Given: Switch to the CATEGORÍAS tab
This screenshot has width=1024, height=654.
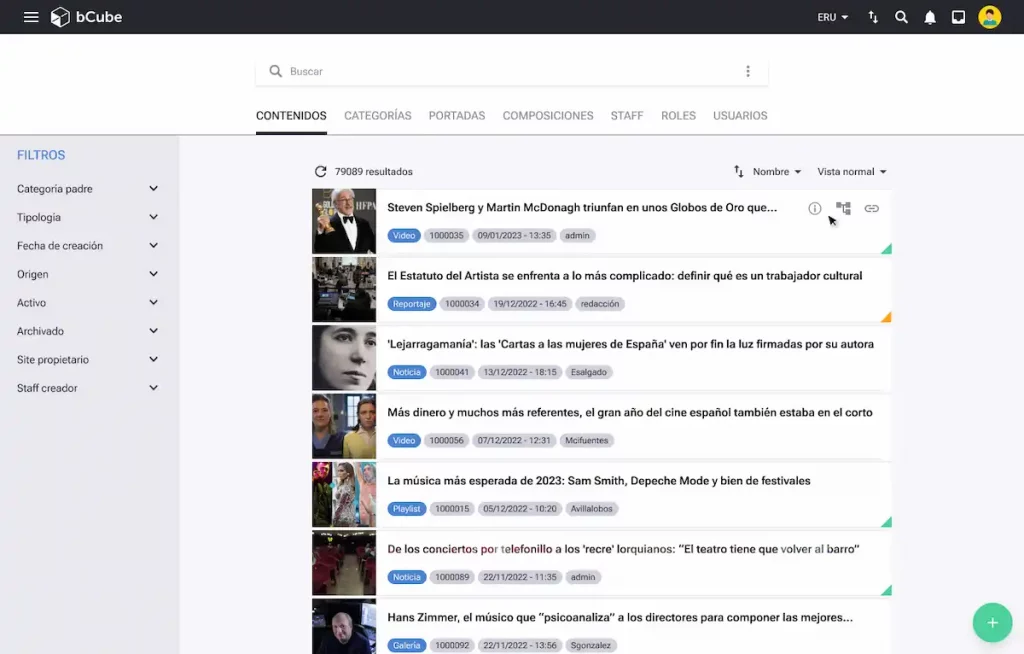Looking at the screenshot, I should [x=377, y=116].
